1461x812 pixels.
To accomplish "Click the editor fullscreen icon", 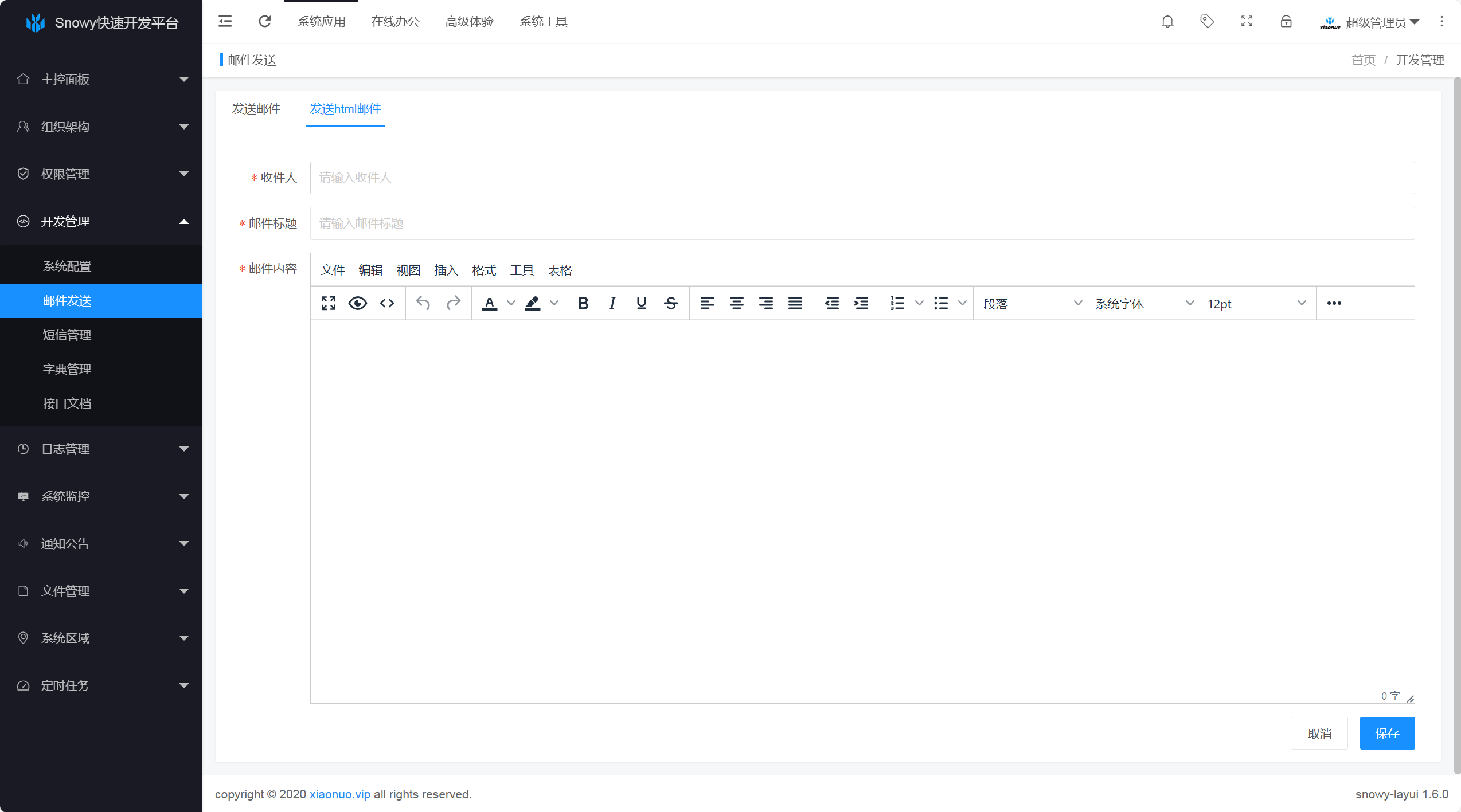I will [329, 303].
